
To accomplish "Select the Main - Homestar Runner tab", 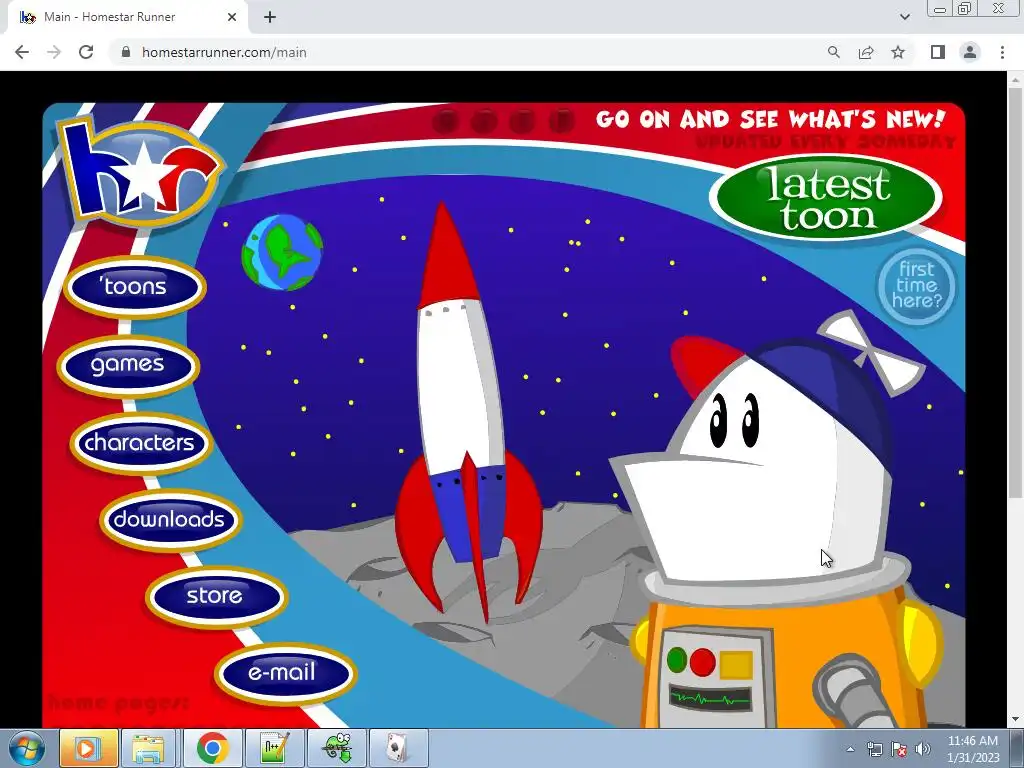I will 128,17.
